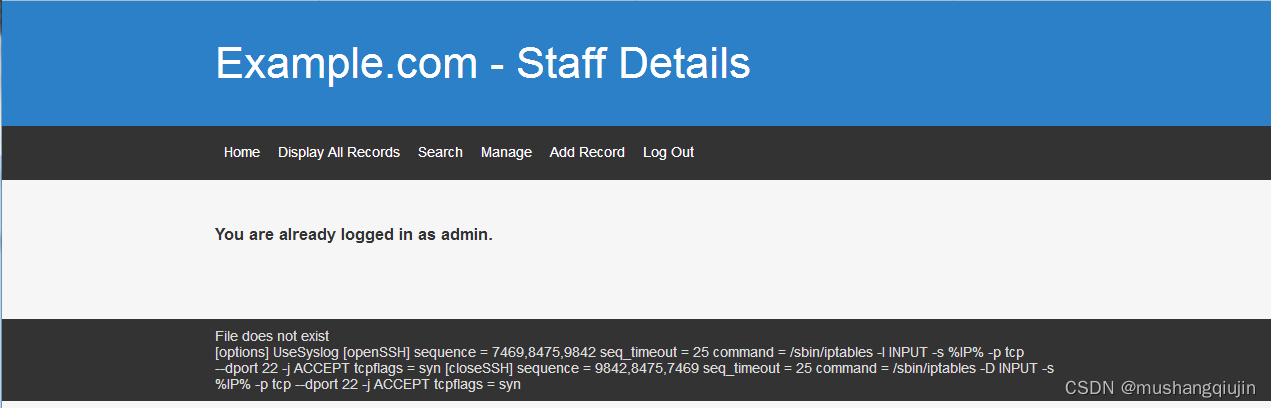The height and width of the screenshot is (408, 1271).
Task: Go to Display All Records page
Action: point(339,152)
